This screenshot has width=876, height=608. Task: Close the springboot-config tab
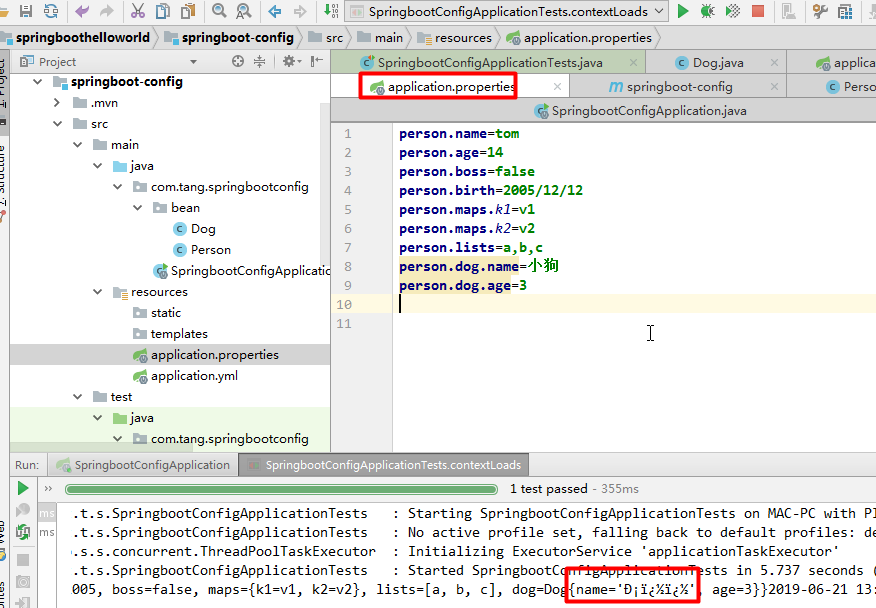click(774, 87)
